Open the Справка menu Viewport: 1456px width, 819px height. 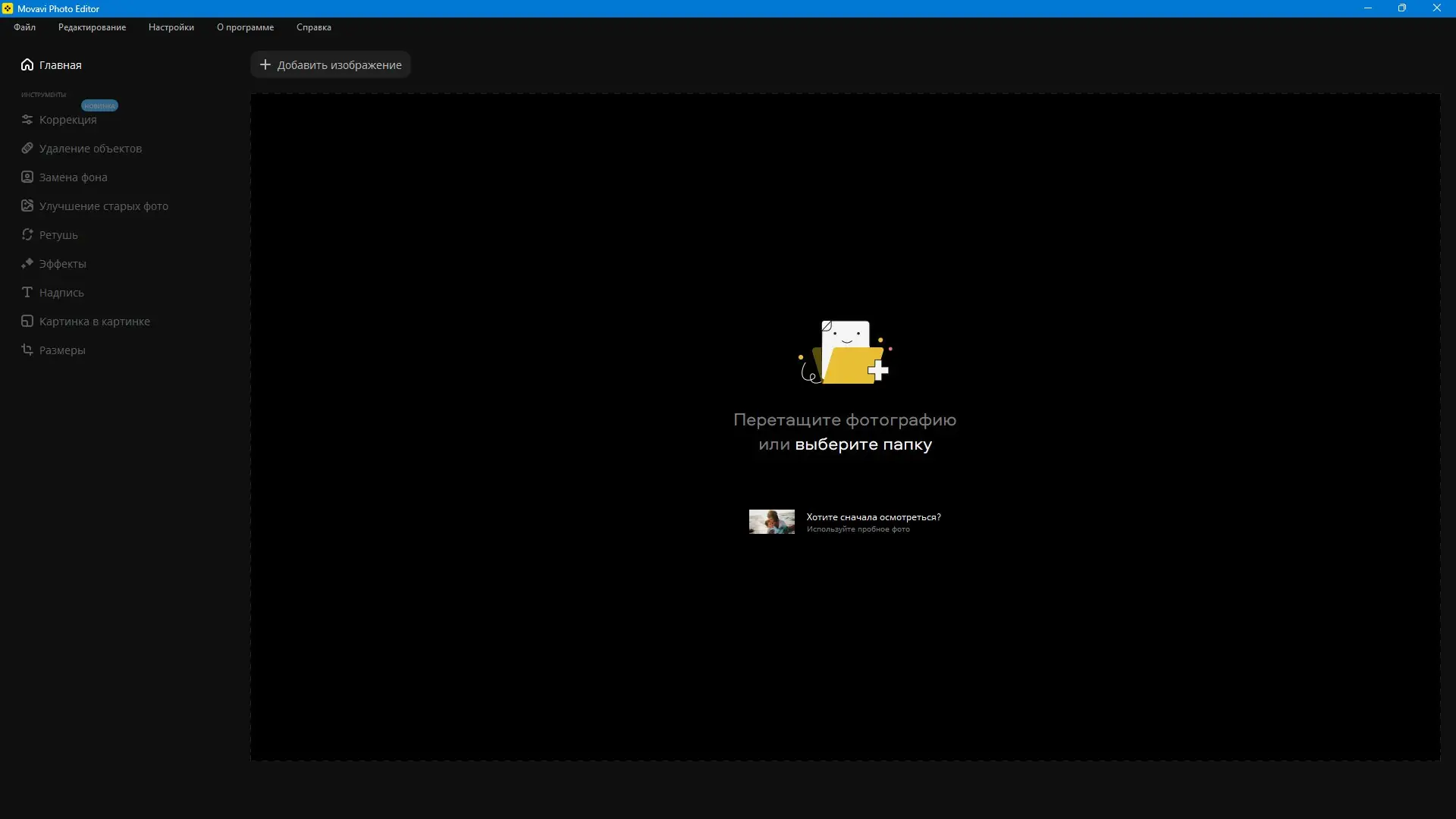[313, 27]
